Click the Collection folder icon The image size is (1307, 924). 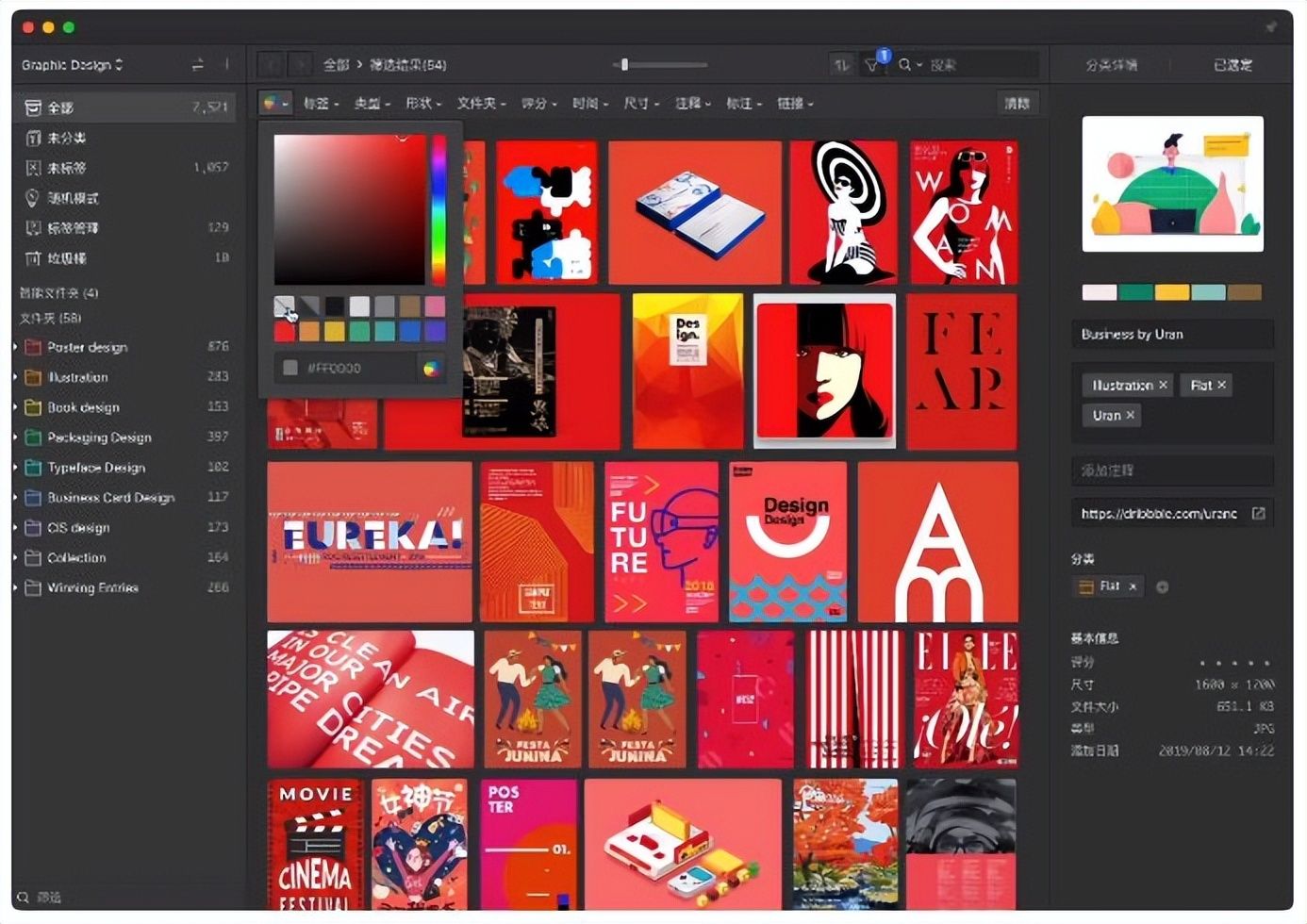[33, 558]
